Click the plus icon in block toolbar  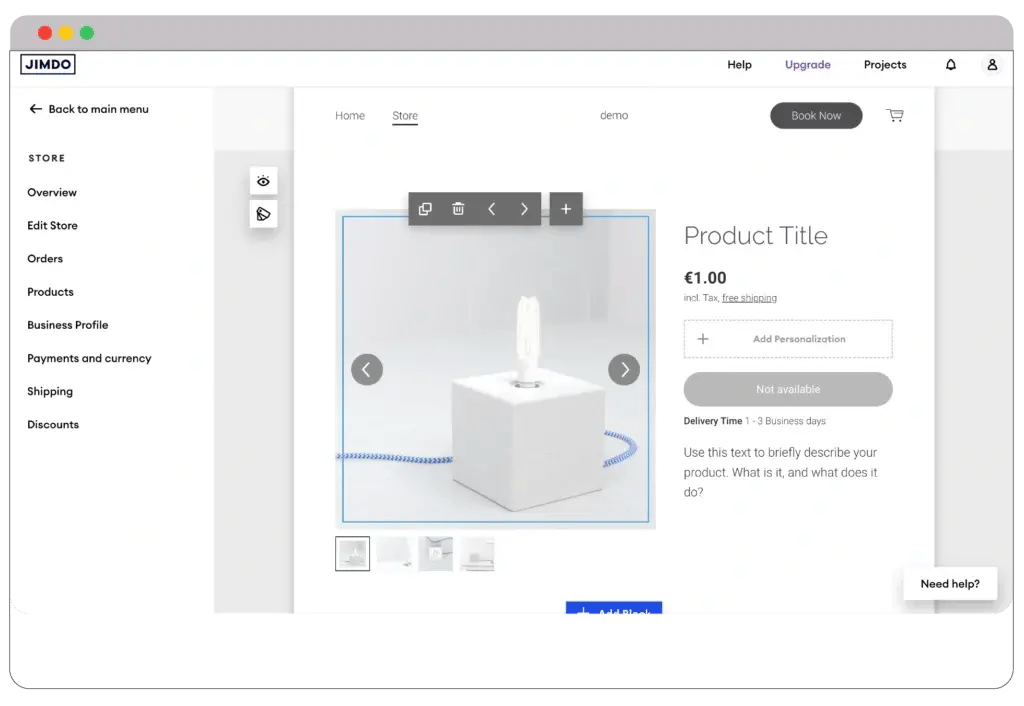[x=566, y=209]
